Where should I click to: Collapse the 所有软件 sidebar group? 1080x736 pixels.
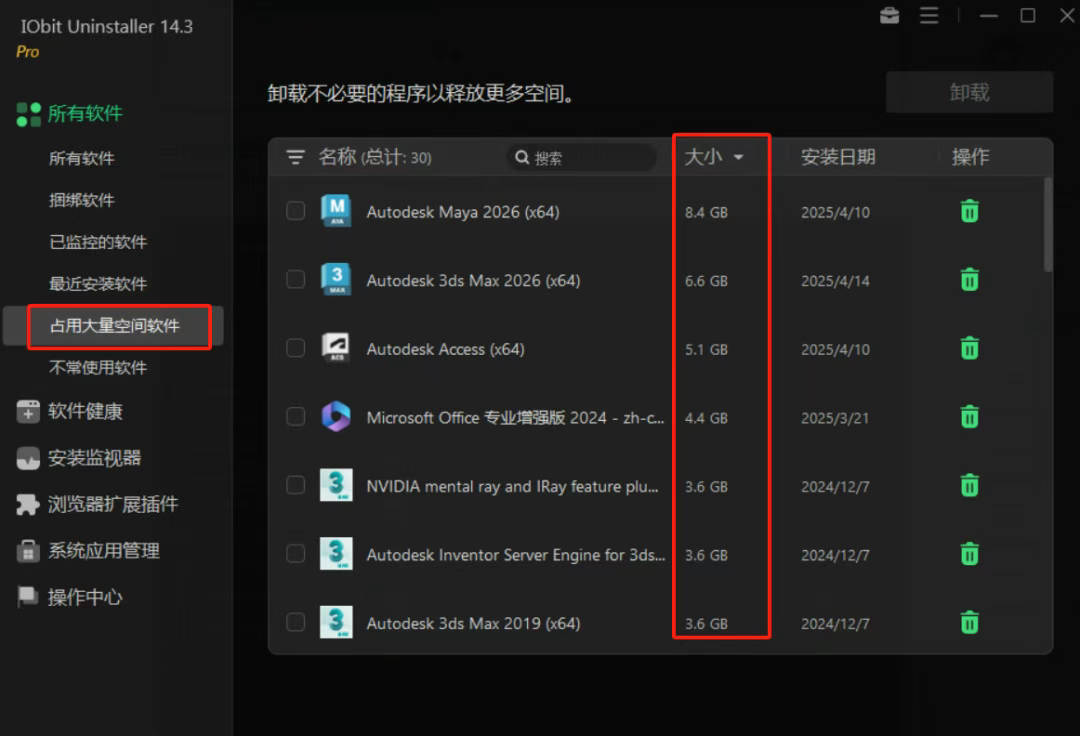(x=85, y=114)
